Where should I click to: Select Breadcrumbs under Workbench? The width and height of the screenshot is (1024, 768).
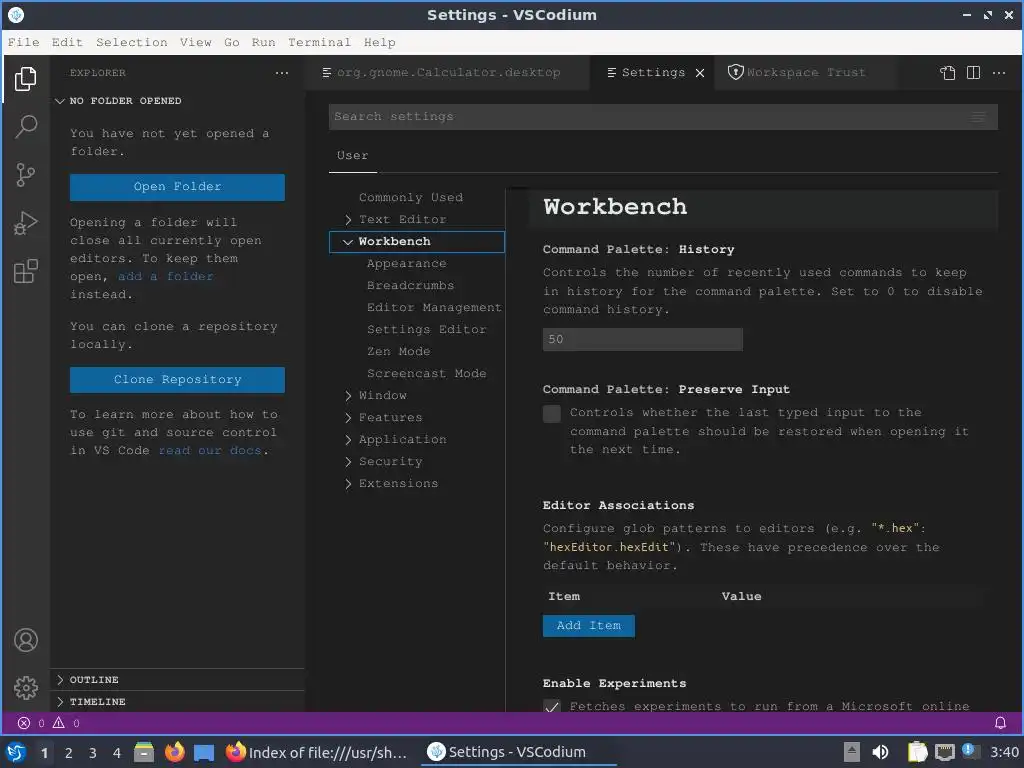click(x=410, y=286)
